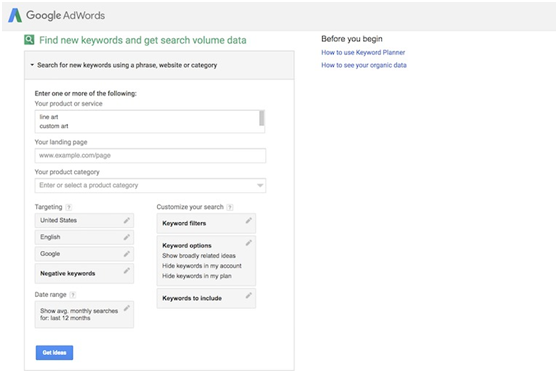Edit United States location with pencil icon

pos(126,220)
